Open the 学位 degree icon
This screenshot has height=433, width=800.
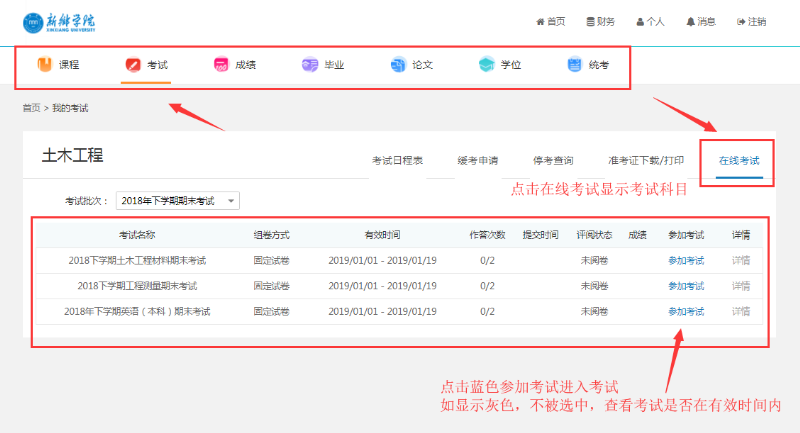[x=486, y=65]
